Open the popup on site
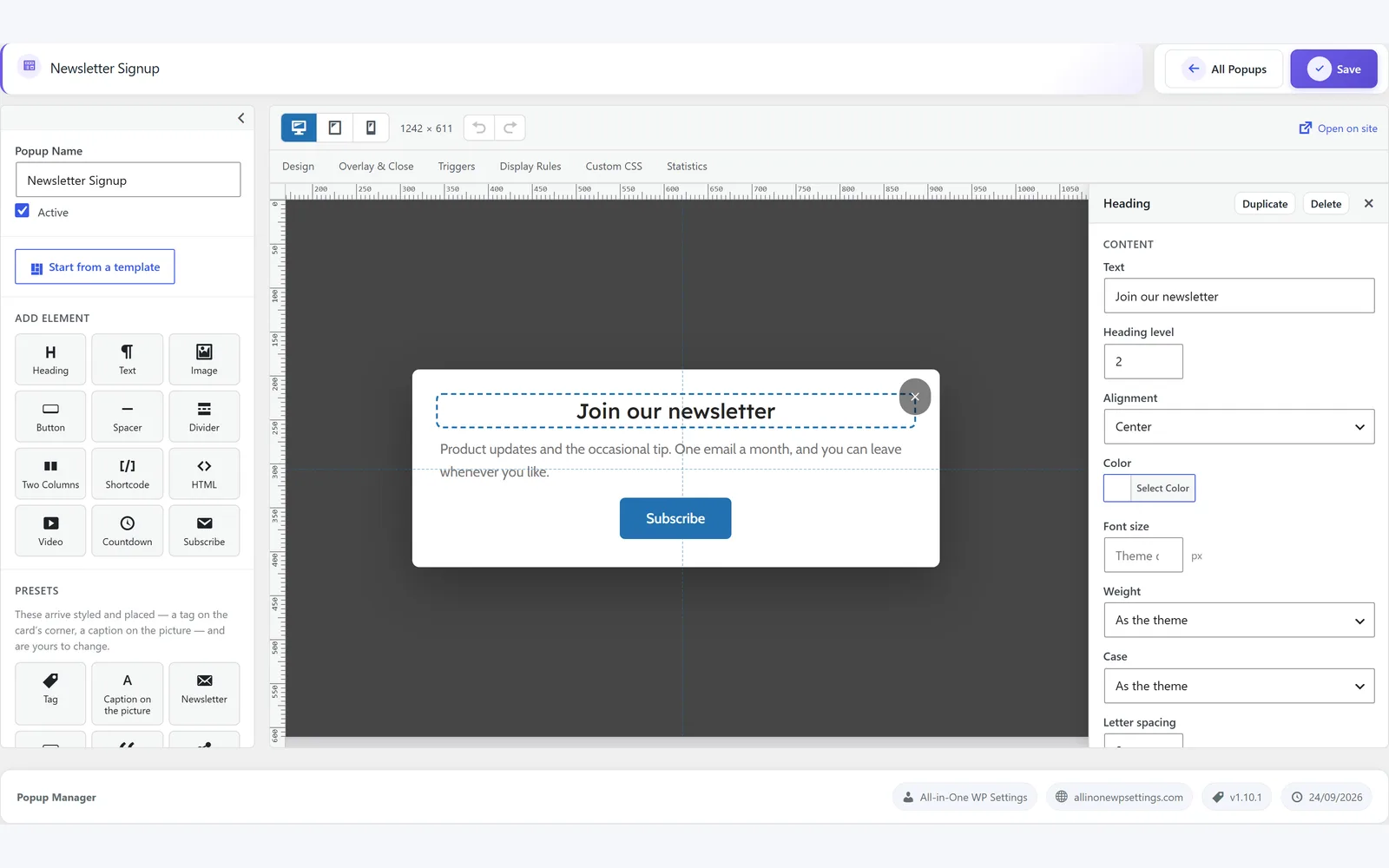 click(x=1338, y=128)
